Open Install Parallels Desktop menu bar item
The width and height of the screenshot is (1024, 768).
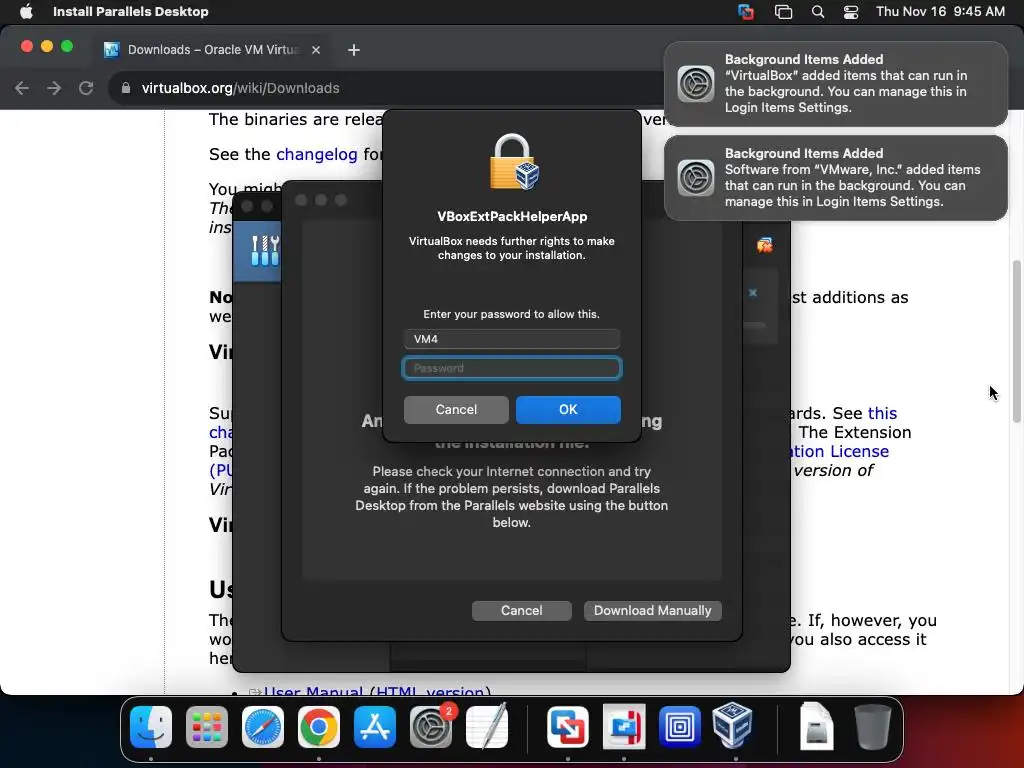[x=131, y=11]
